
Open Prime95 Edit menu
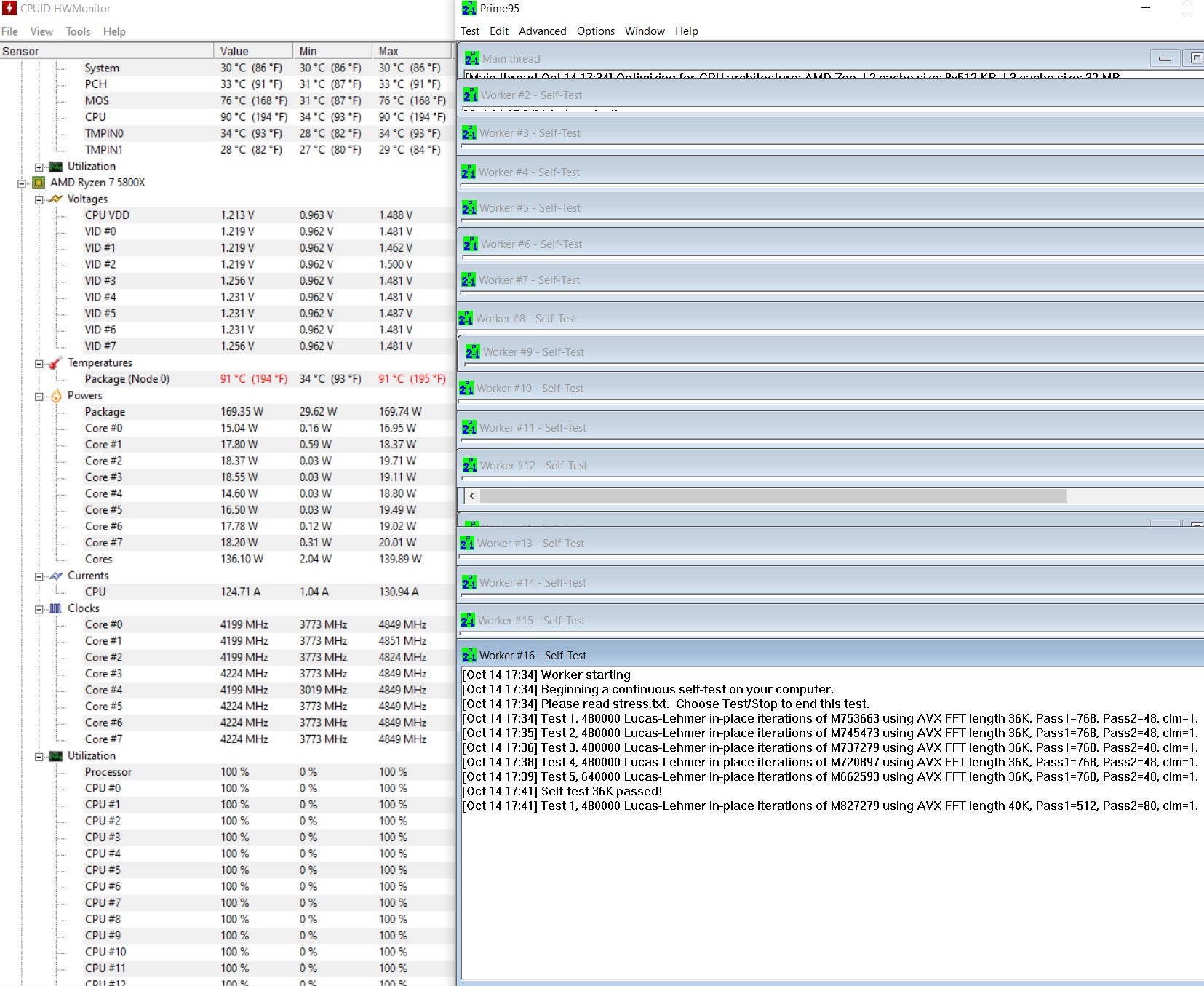pyautogui.click(x=499, y=31)
